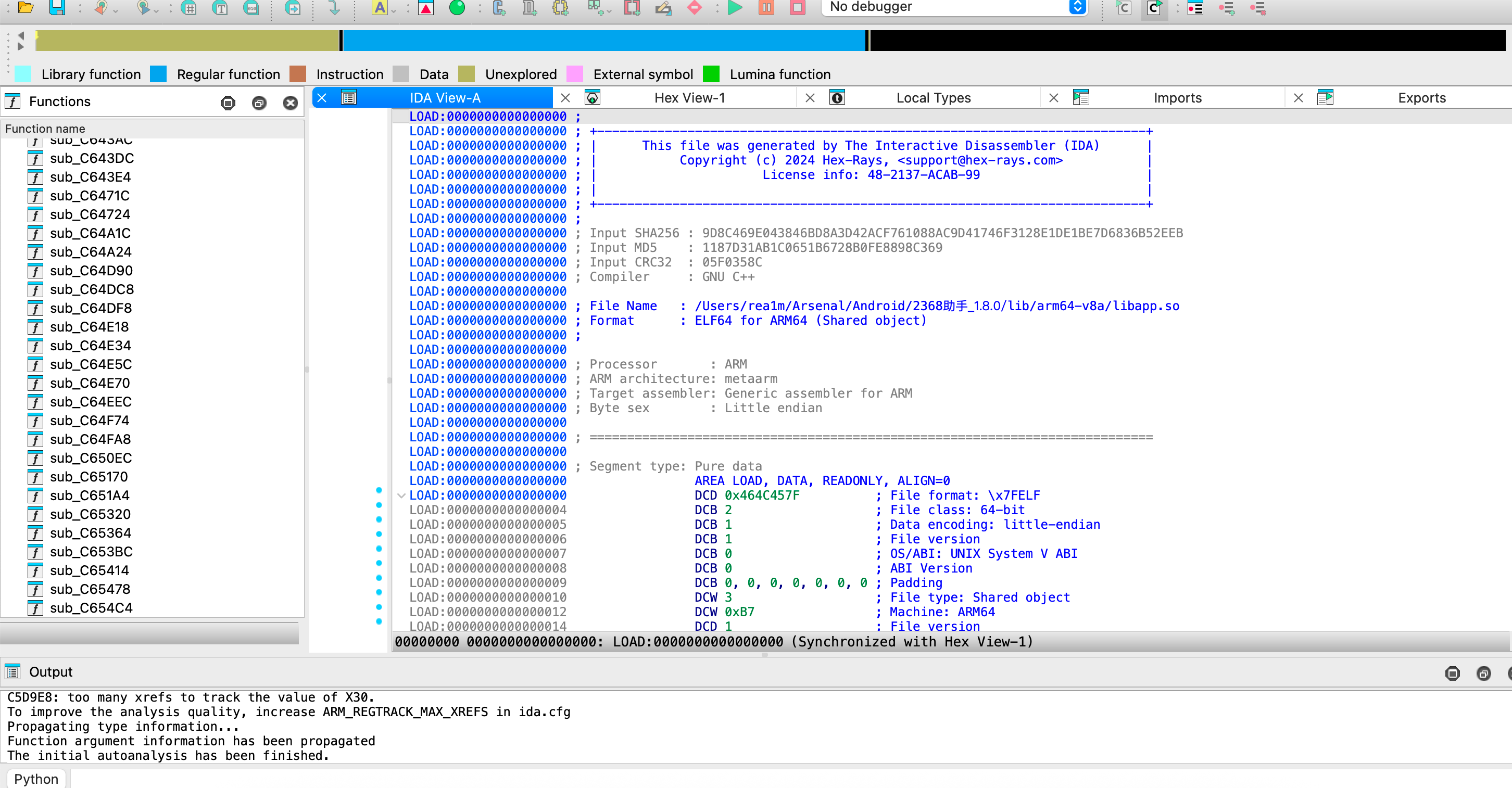
Task: Close the Local Types tab
Action: [x=810, y=98]
